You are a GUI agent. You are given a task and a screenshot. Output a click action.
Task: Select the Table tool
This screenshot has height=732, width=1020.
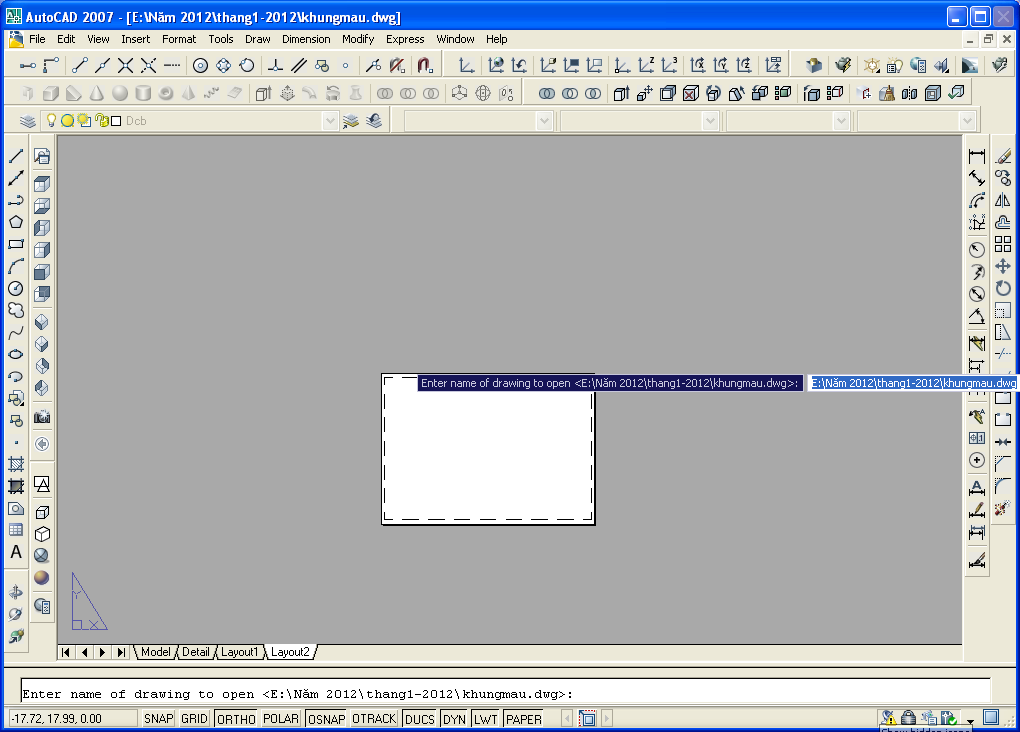tap(16, 530)
